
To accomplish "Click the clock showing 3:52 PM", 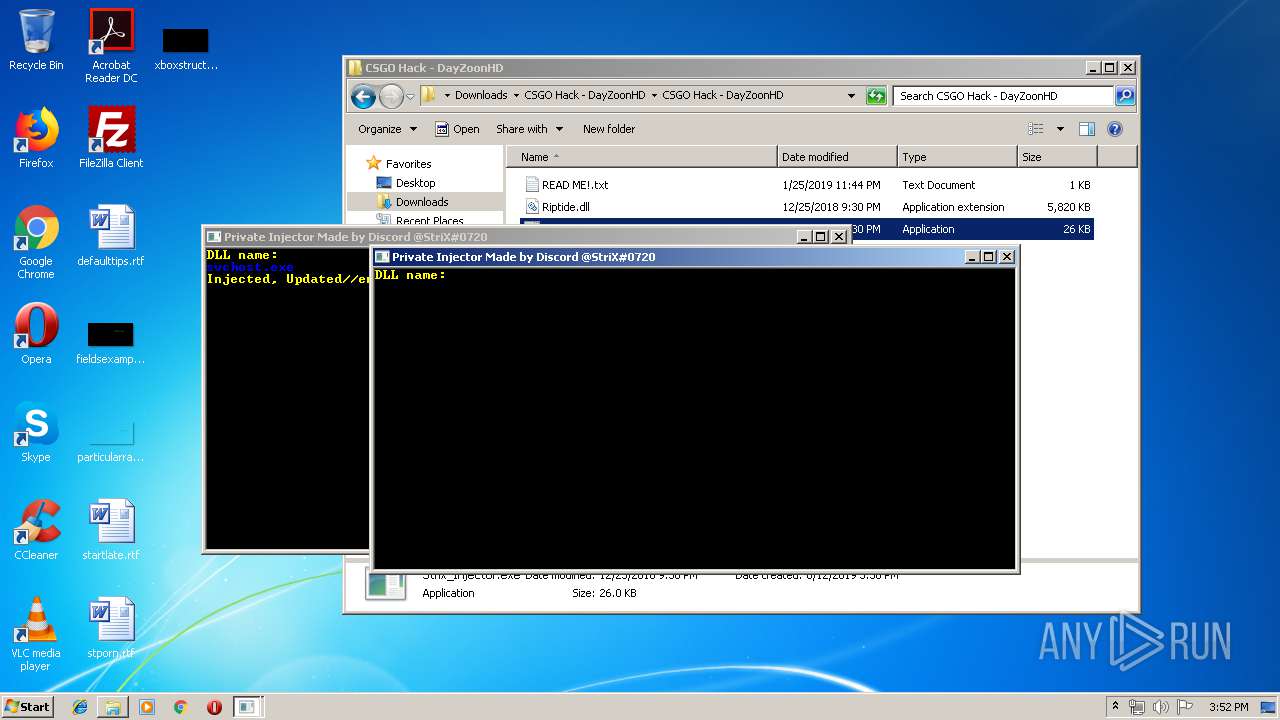I will [1228, 707].
